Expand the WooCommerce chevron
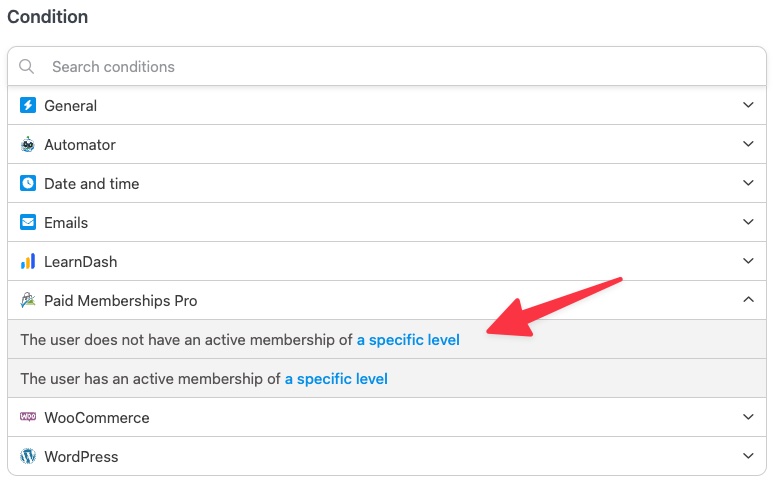Screen dimensions: 779x487 point(748,417)
